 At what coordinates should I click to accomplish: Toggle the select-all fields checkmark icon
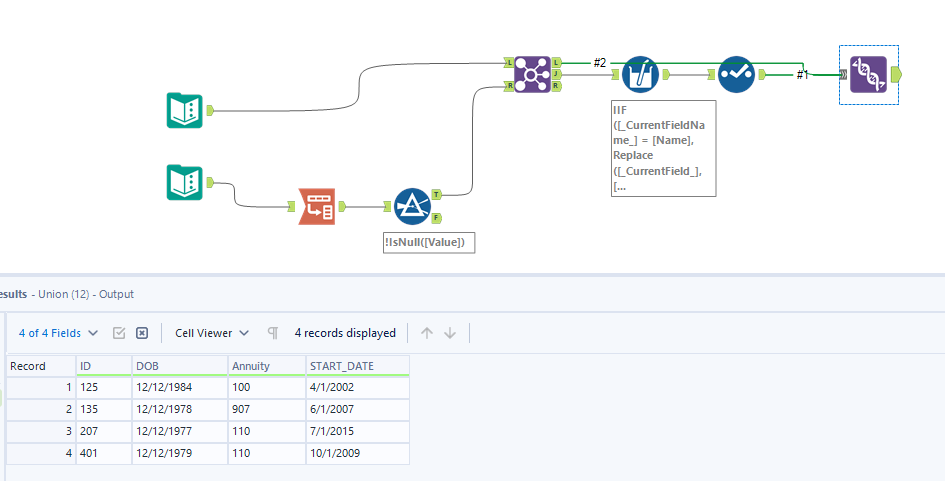pos(119,333)
